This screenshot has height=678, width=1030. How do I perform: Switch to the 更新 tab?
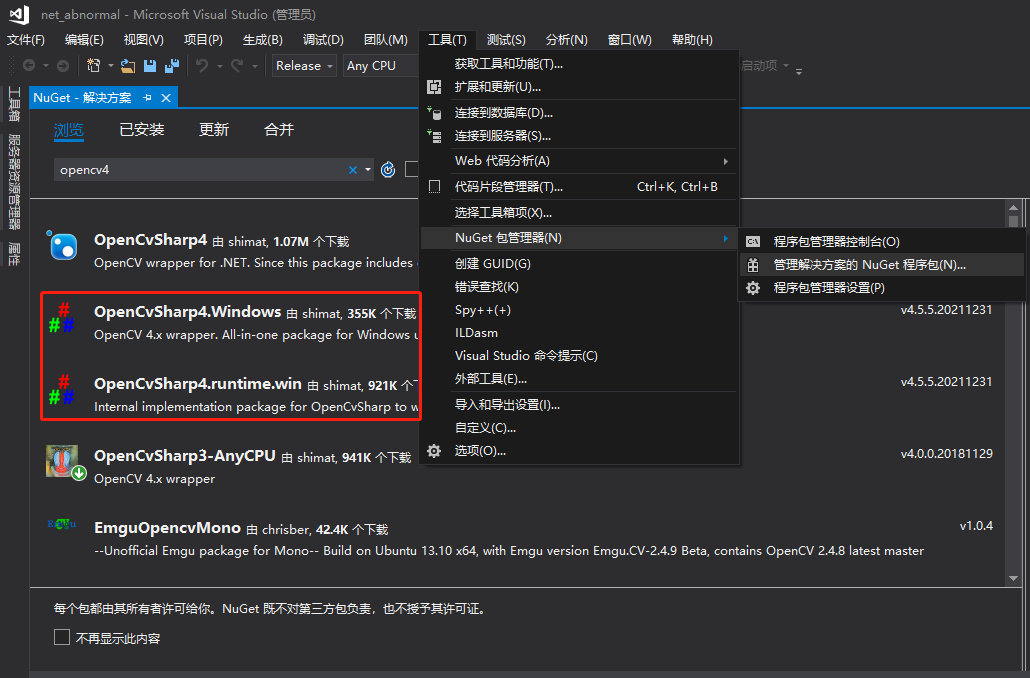coord(214,129)
